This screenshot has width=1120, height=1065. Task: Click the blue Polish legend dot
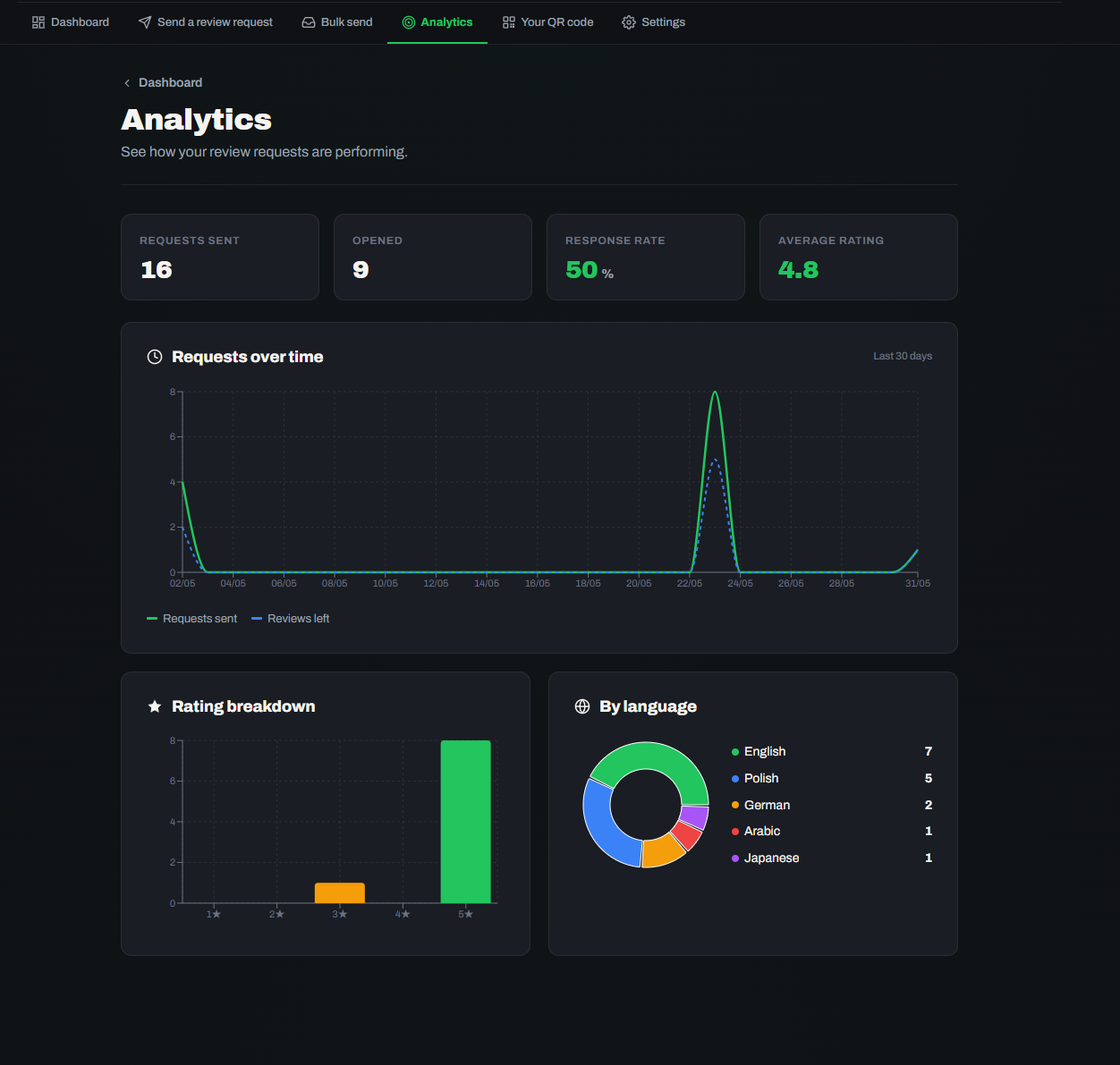pyautogui.click(x=735, y=779)
